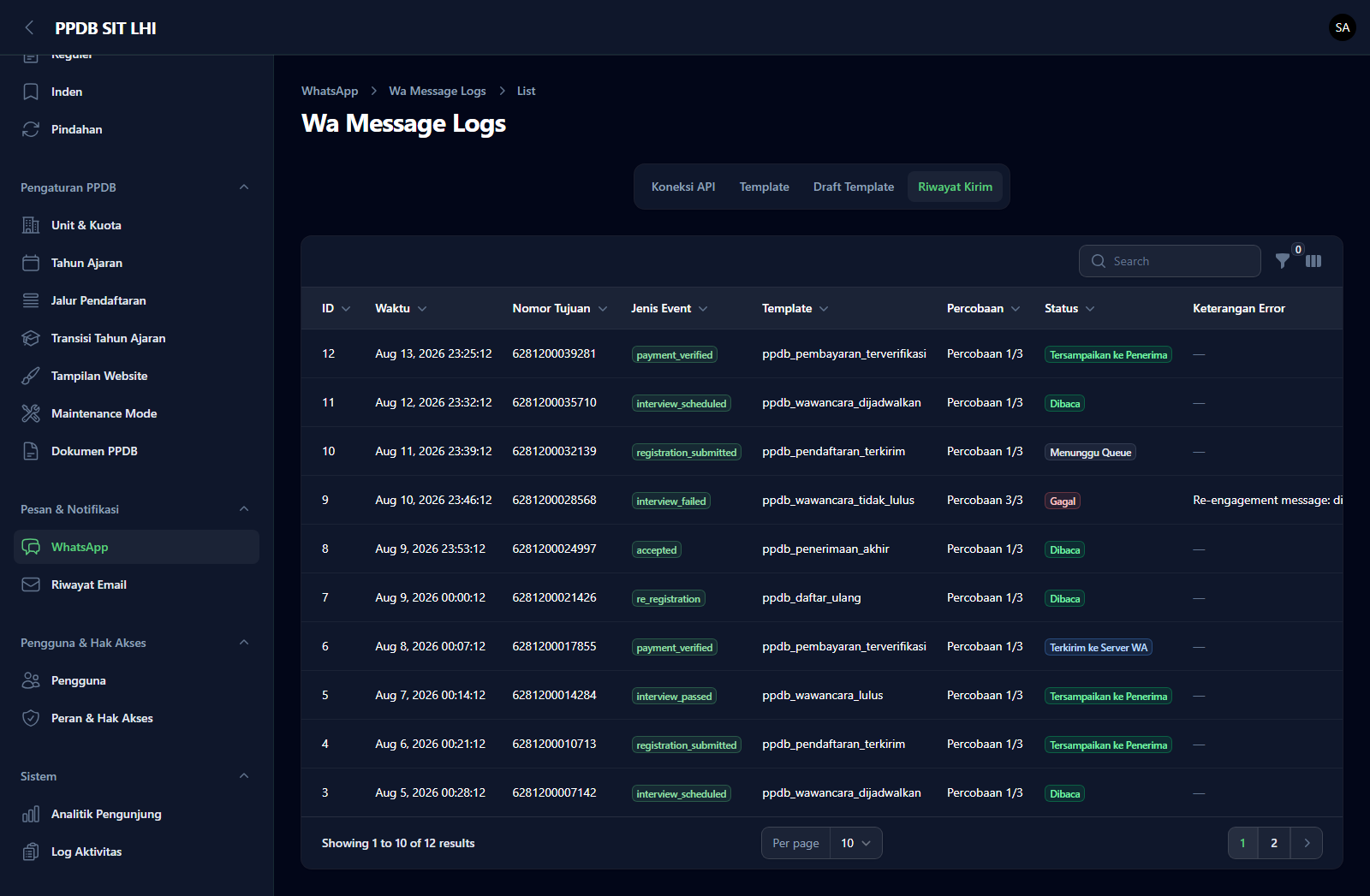Open the Inden bookmark icon in sidebar
Image resolution: width=1370 pixels, height=896 pixels.
31,92
